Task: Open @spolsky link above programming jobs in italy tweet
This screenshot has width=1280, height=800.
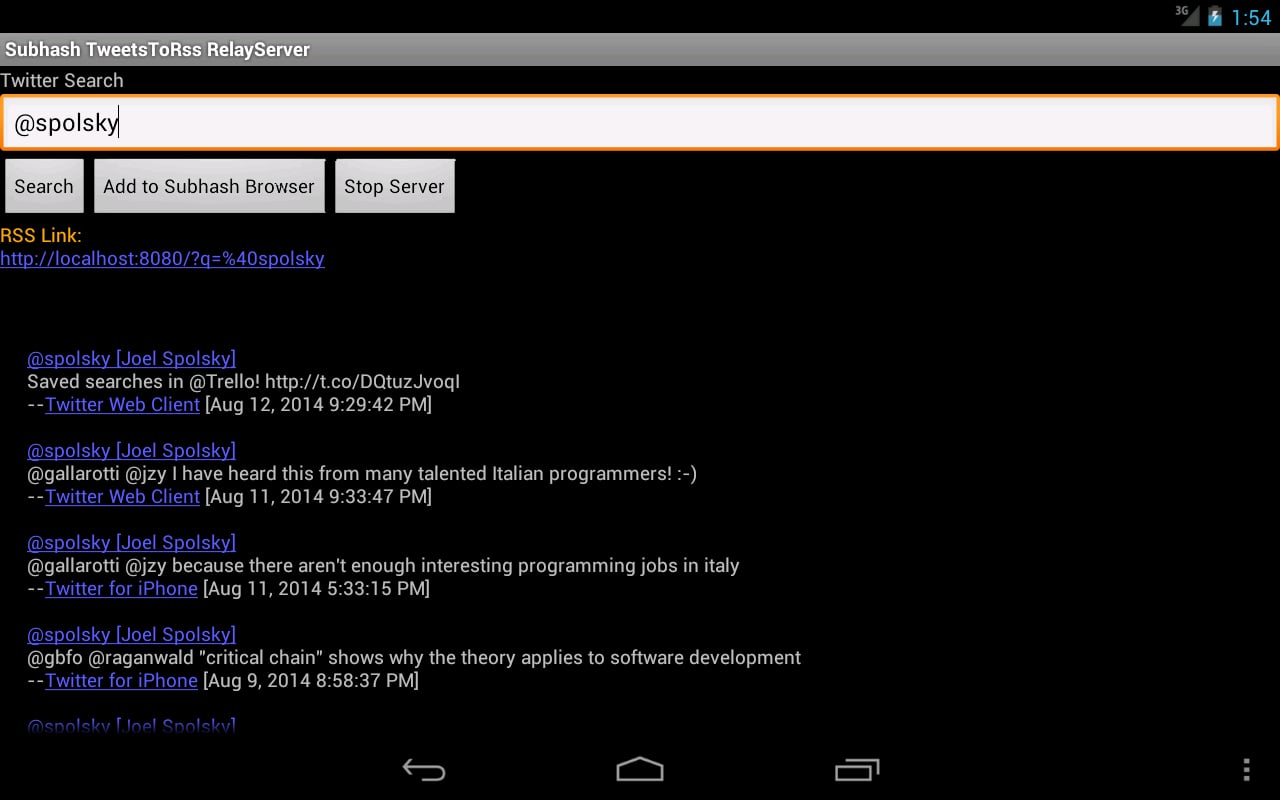Action: tap(131, 542)
